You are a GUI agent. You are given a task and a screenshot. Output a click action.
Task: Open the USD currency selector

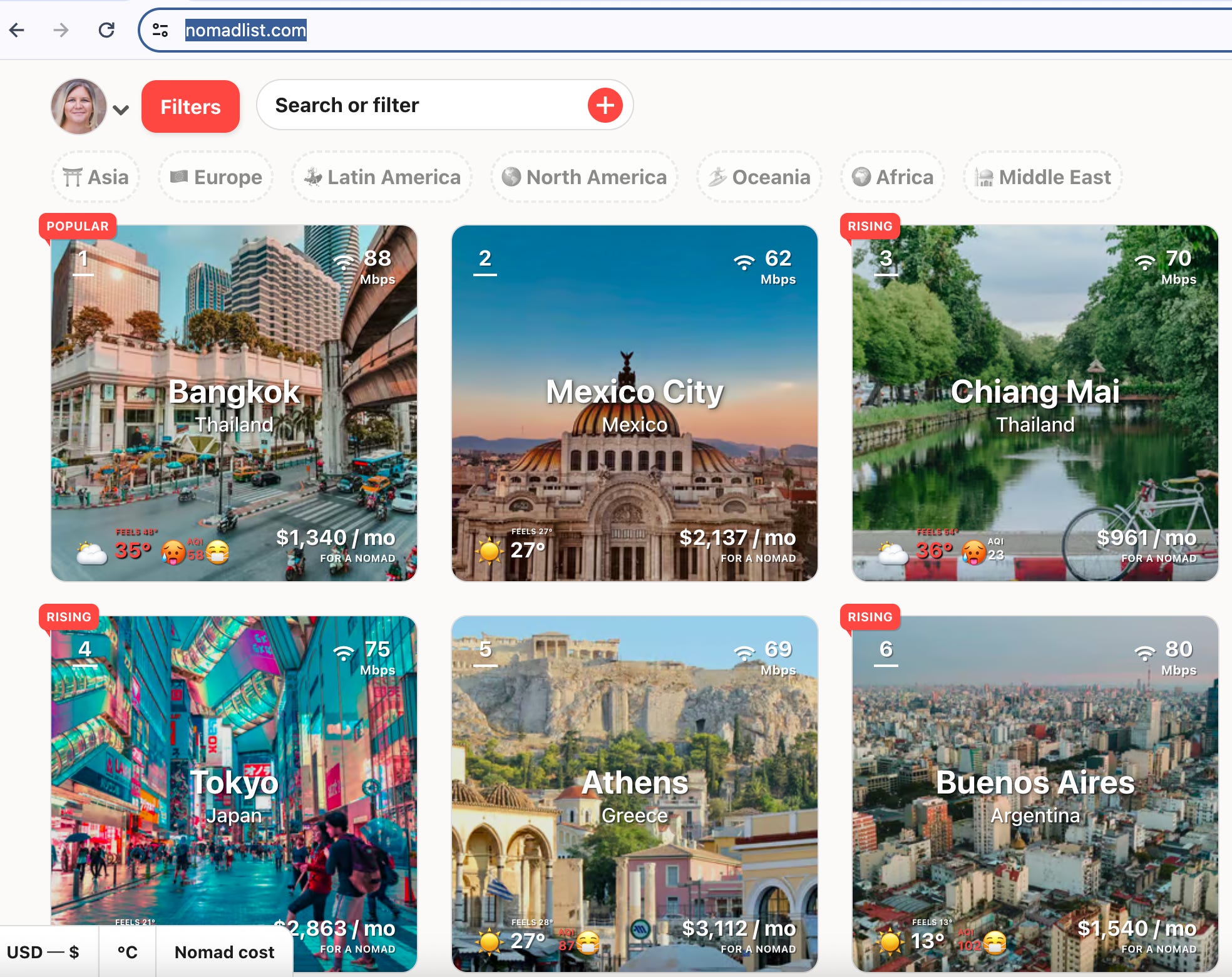(43, 952)
